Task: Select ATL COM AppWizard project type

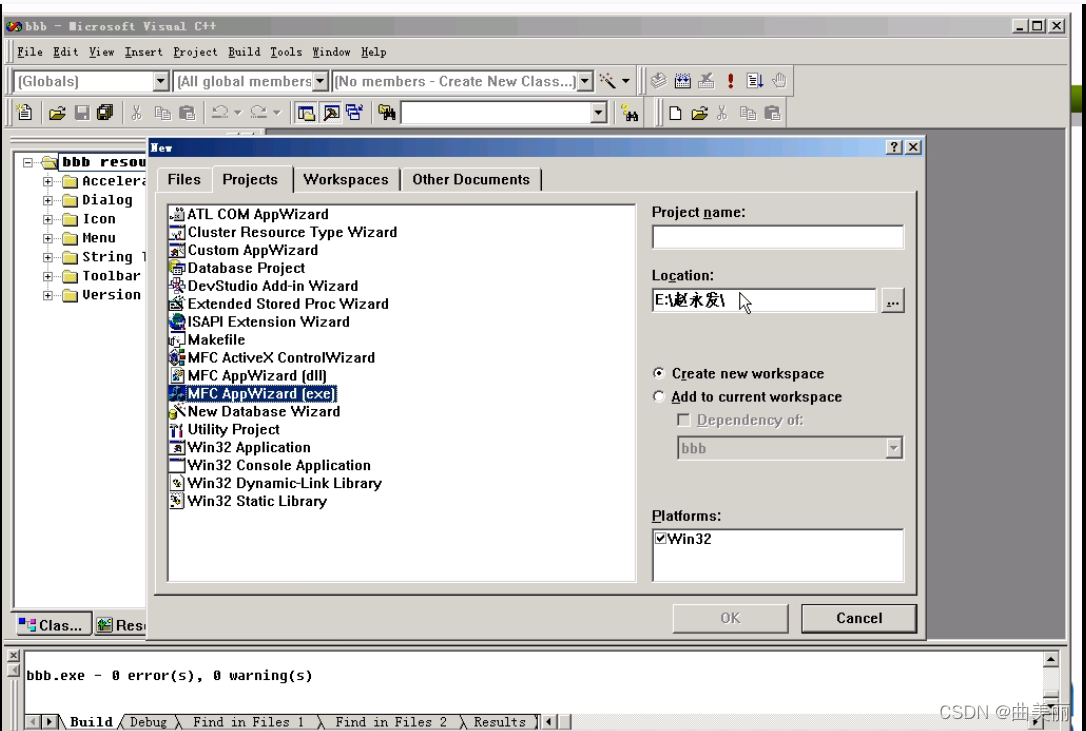Action: 258,214
